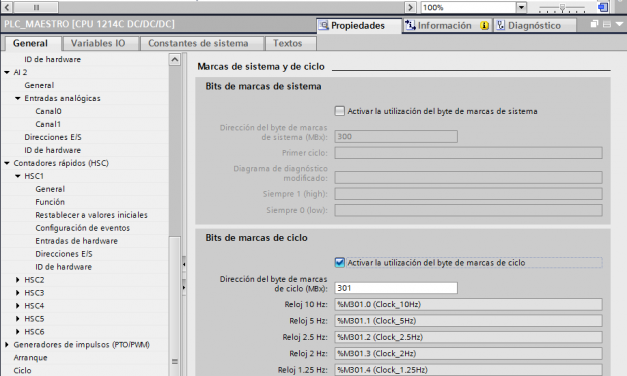Select Canal1 in the tree
The image size is (627, 376).
48,124
